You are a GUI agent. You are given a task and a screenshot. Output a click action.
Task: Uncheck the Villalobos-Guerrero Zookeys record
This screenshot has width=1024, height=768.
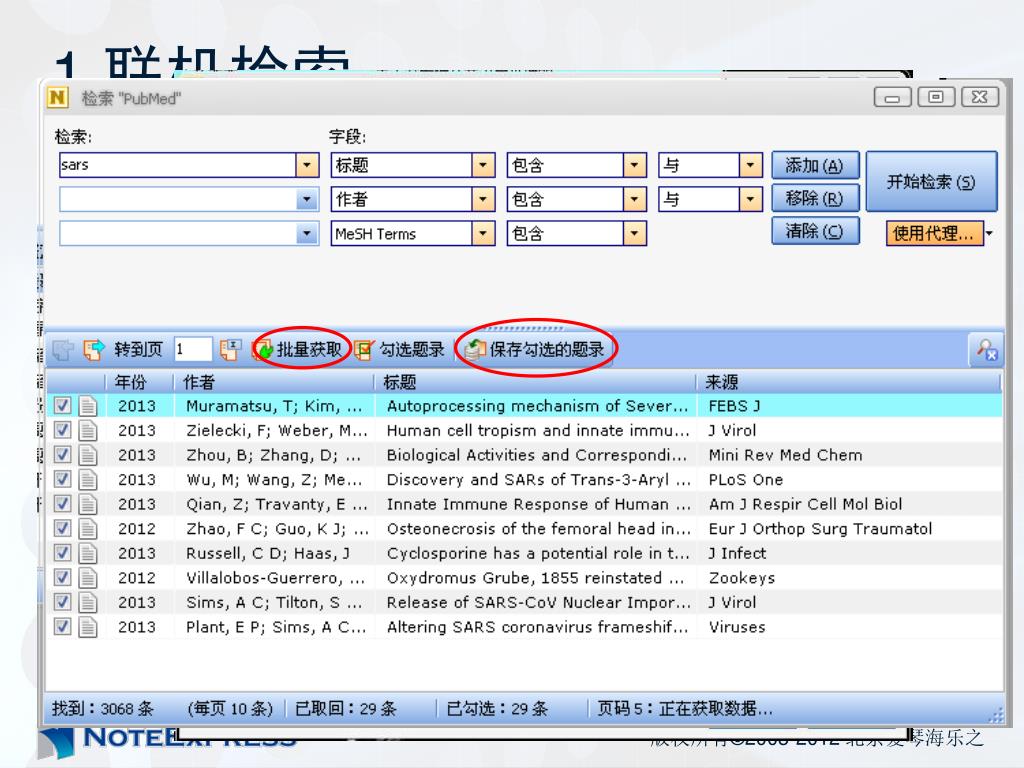(62, 578)
